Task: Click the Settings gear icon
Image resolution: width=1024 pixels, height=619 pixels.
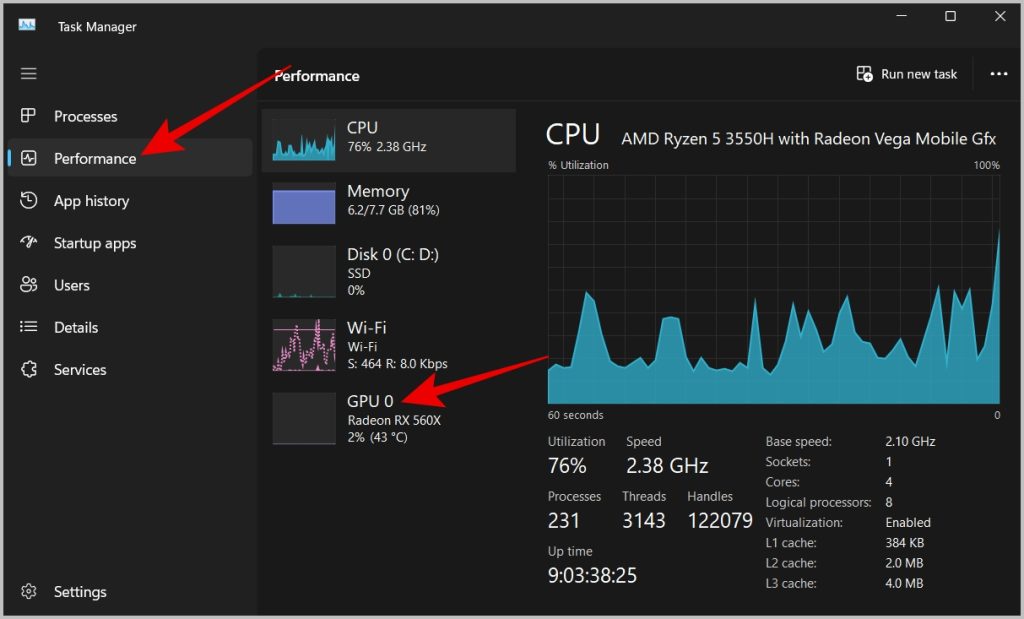Action: coord(28,592)
